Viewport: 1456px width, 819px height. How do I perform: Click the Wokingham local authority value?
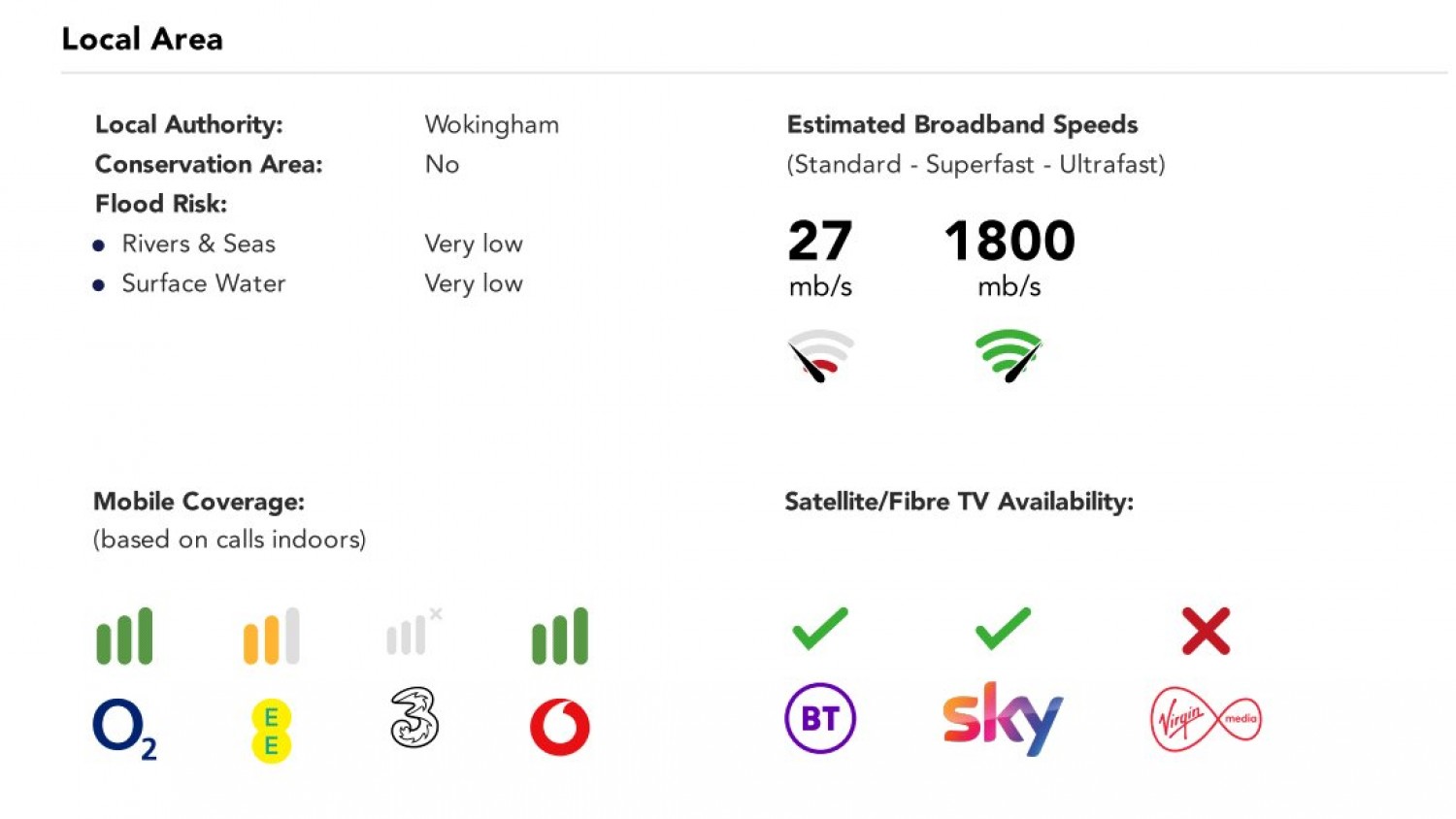pos(491,125)
